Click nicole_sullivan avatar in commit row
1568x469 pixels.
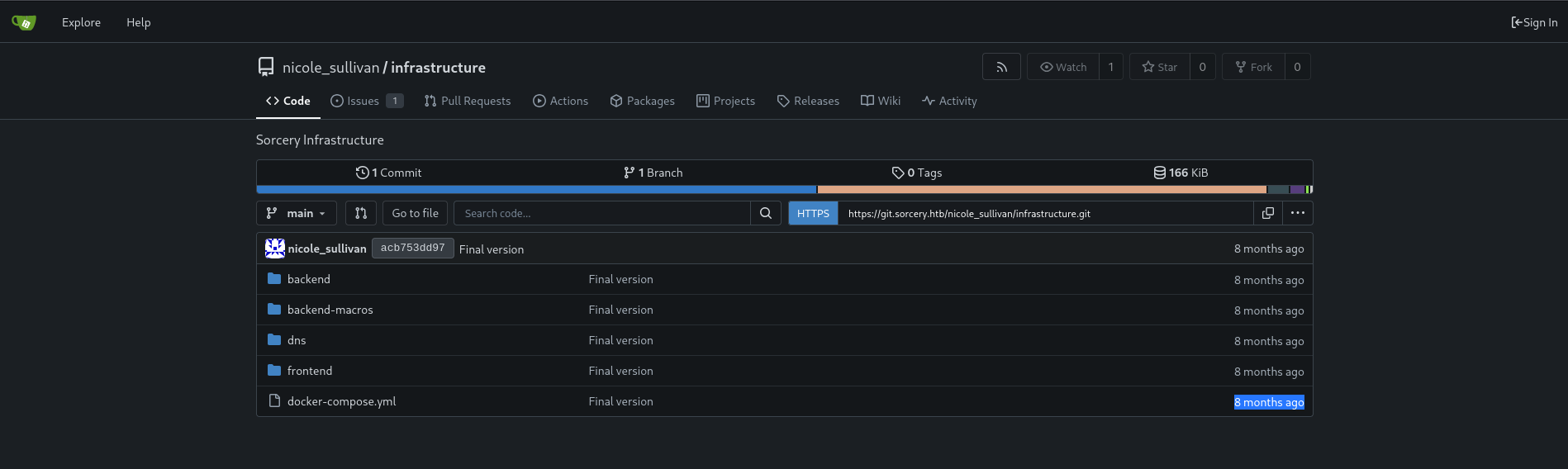pos(275,249)
